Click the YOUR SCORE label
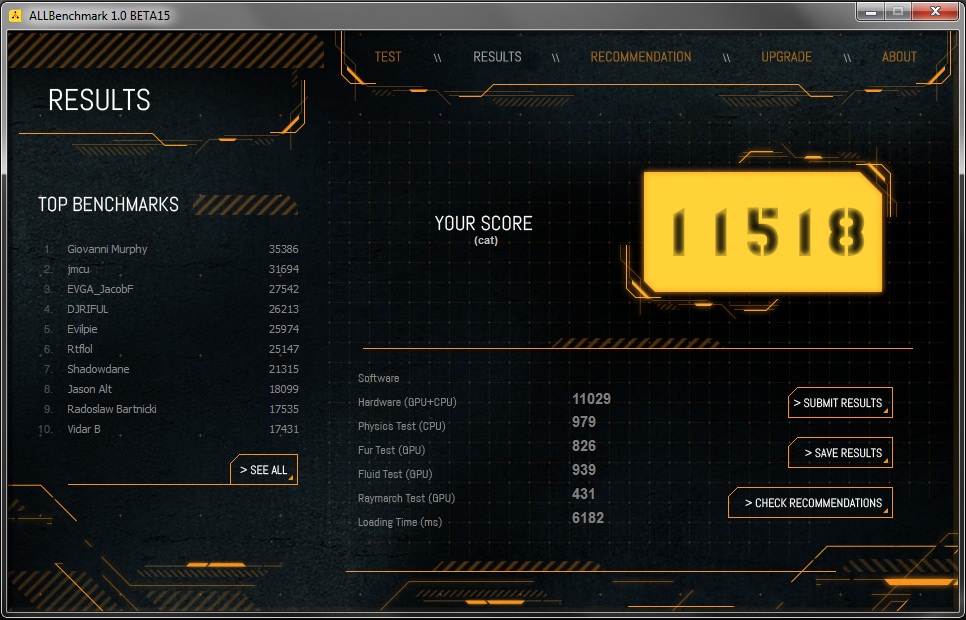Image resolution: width=966 pixels, height=620 pixels. click(484, 223)
